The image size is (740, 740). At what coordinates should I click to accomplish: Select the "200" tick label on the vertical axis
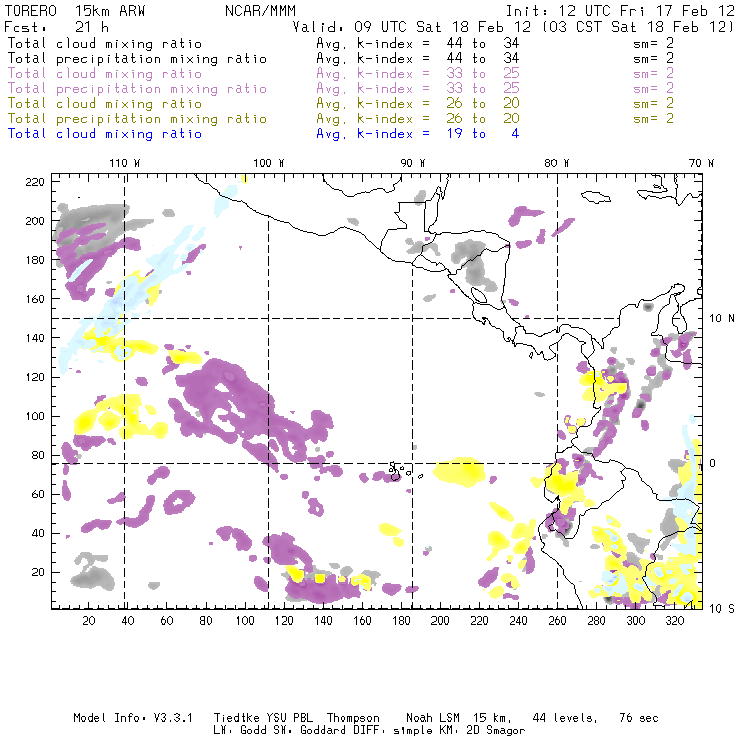[x=35, y=221]
